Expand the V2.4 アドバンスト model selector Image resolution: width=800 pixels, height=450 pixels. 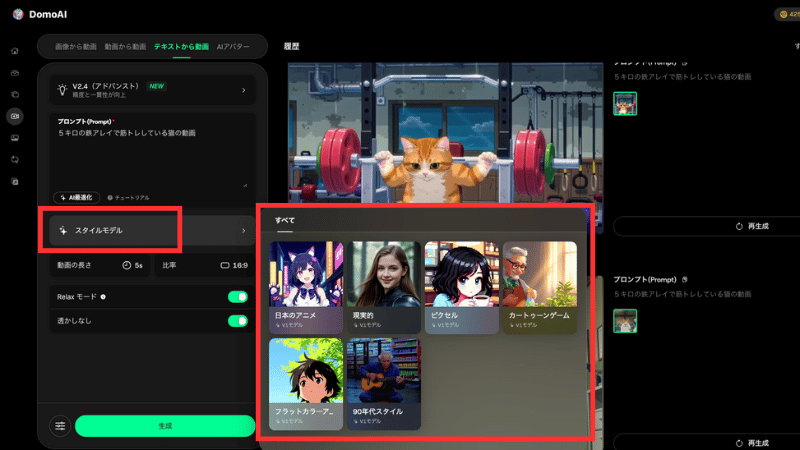click(x=150, y=90)
